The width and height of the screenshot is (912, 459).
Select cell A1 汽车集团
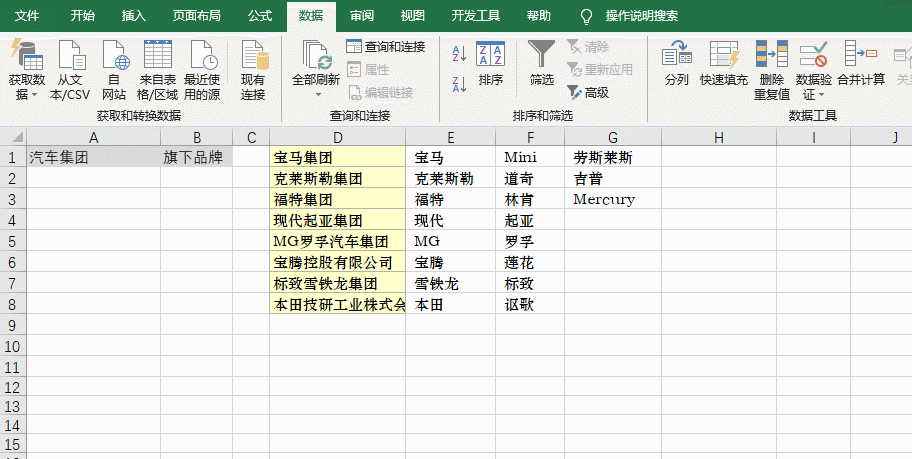[x=94, y=157]
